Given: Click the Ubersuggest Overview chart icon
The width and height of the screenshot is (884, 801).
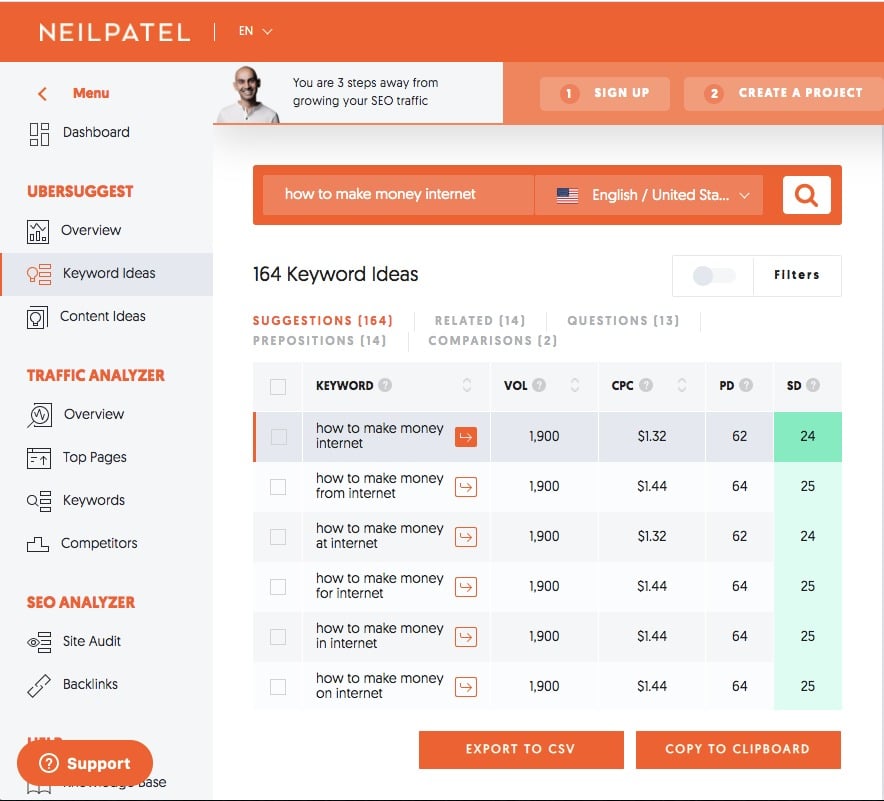Looking at the screenshot, I should [38, 232].
